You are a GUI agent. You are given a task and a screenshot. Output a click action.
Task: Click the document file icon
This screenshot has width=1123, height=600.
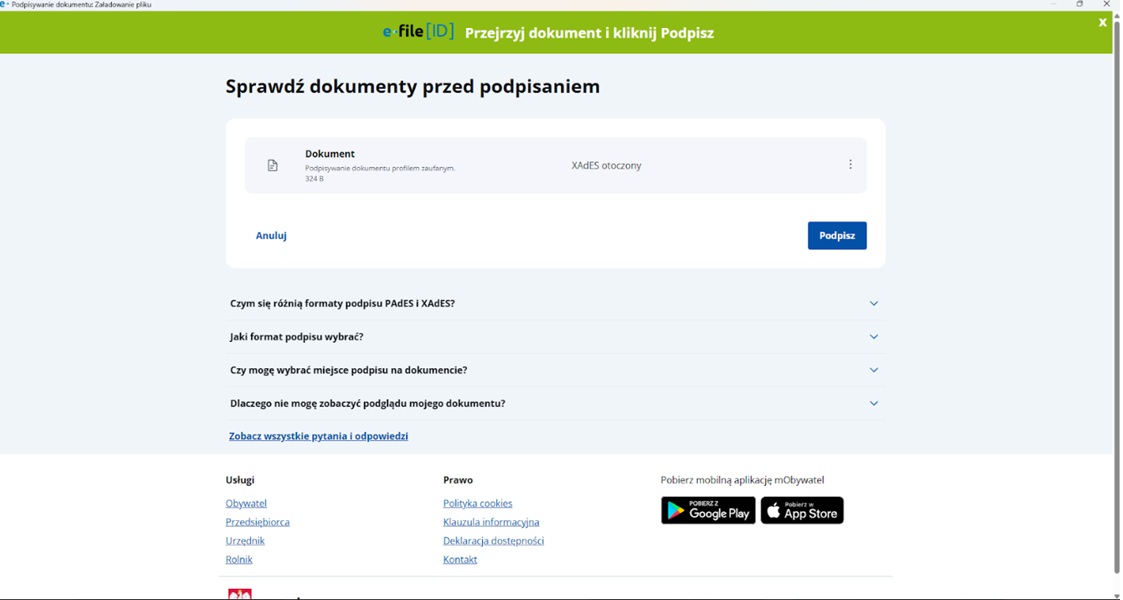(272, 166)
